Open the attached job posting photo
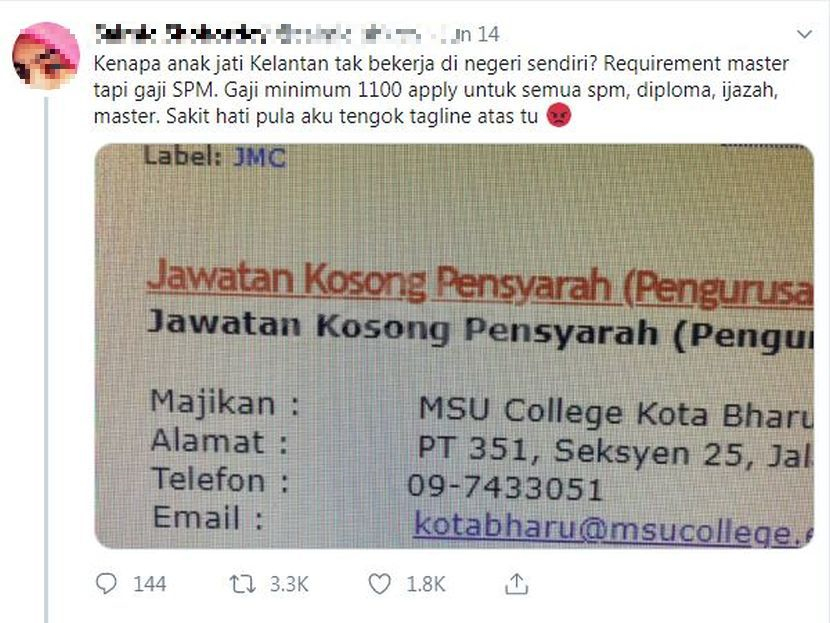Image resolution: width=830 pixels, height=623 pixels. pos(454,346)
